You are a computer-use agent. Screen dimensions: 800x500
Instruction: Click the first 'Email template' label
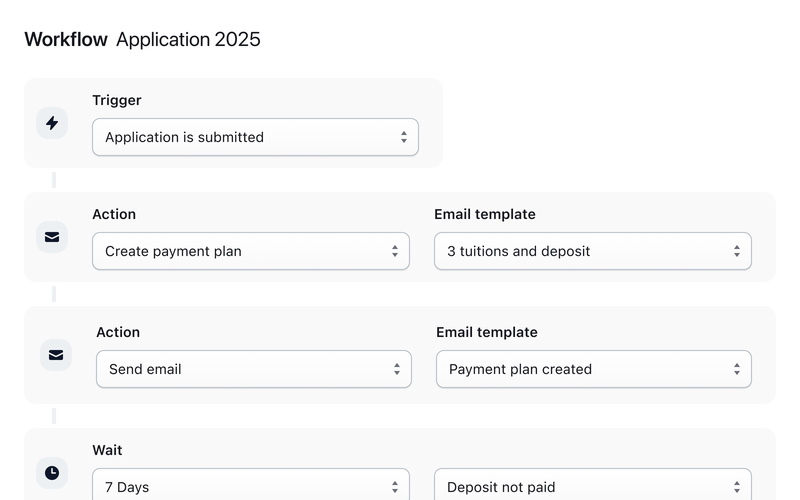(484, 214)
